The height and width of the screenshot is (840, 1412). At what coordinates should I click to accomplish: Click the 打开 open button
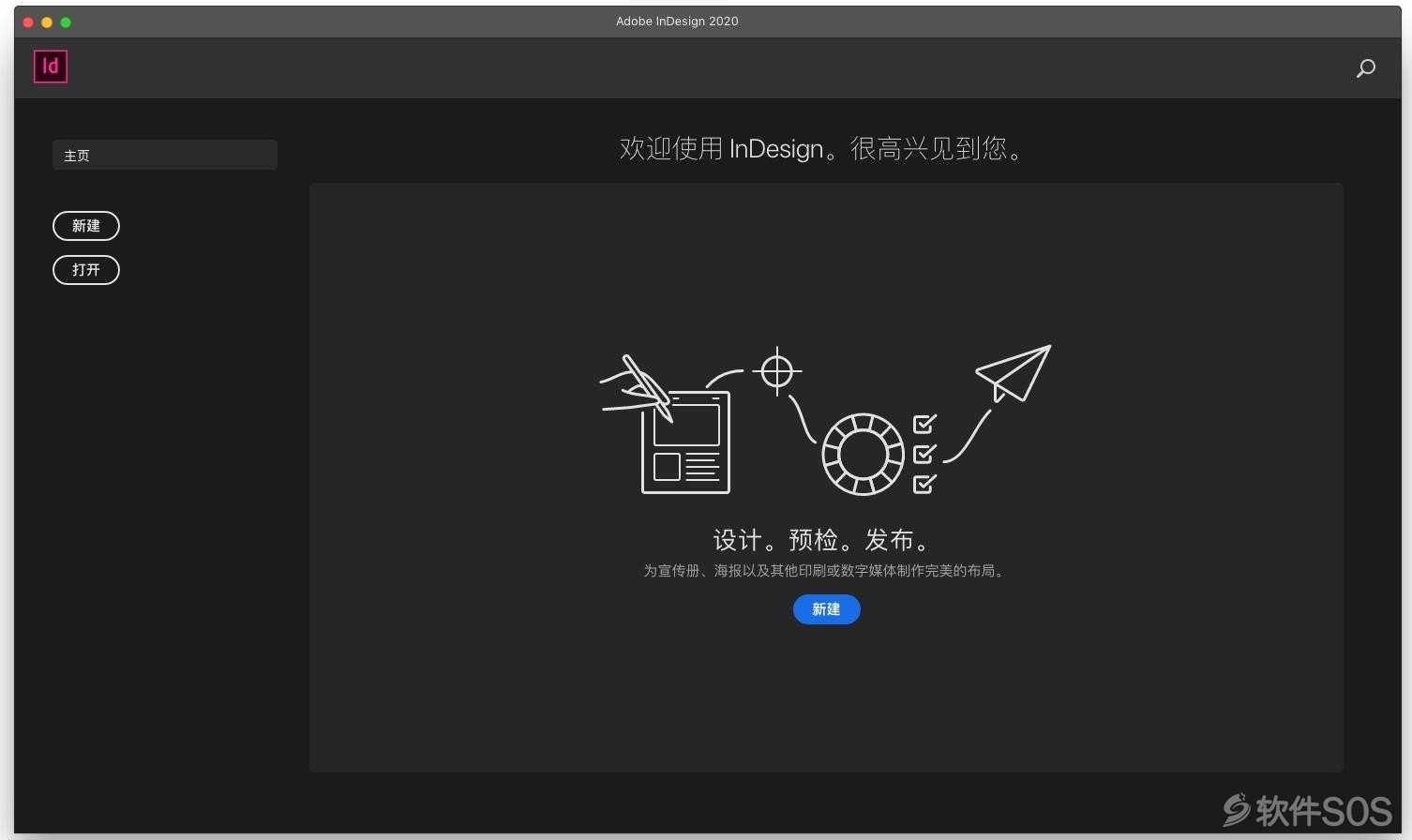tap(86, 270)
